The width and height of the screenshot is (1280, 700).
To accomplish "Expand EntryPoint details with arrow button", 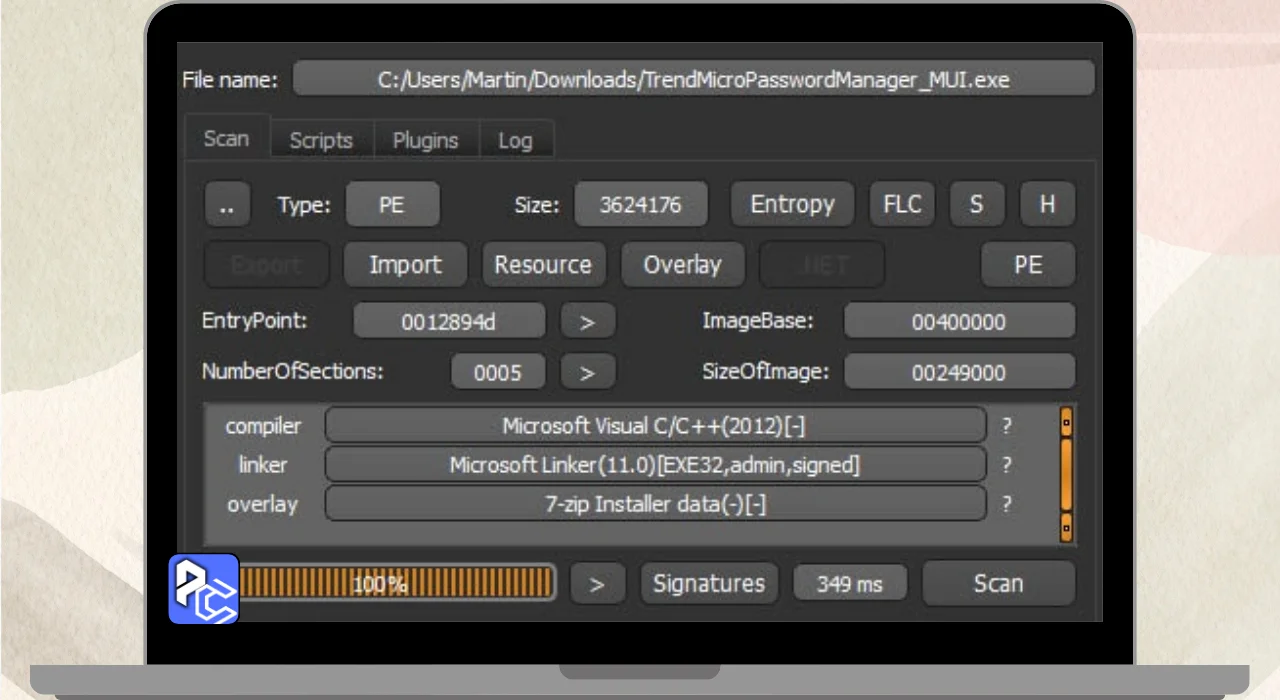I will tap(587, 322).
